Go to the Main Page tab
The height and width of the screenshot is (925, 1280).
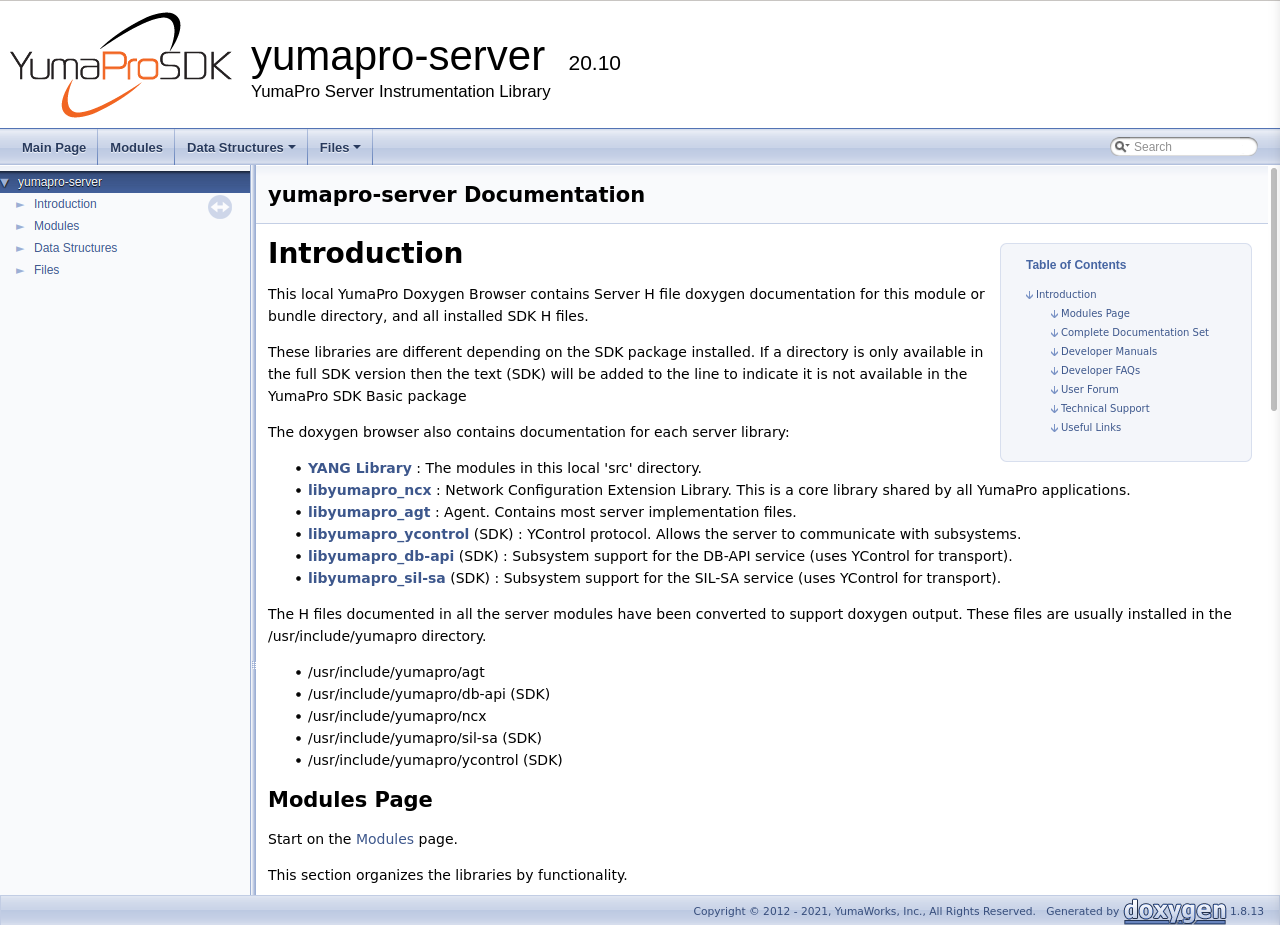[x=54, y=148]
